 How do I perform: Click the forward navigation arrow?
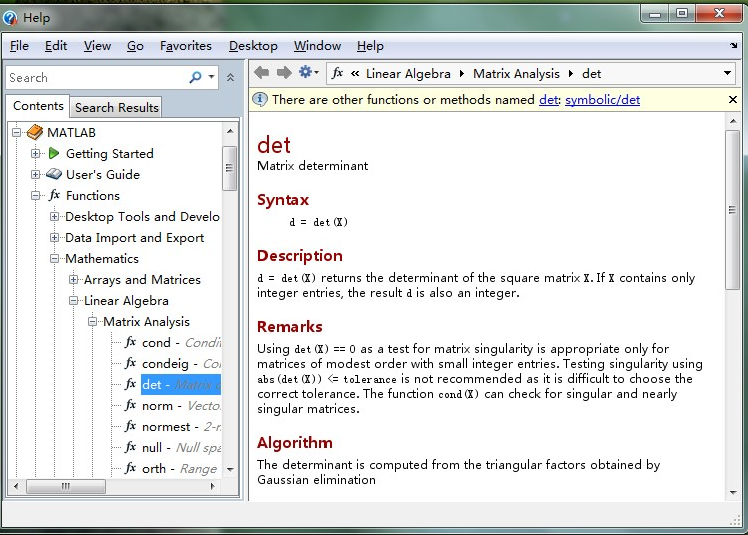pyautogui.click(x=284, y=73)
